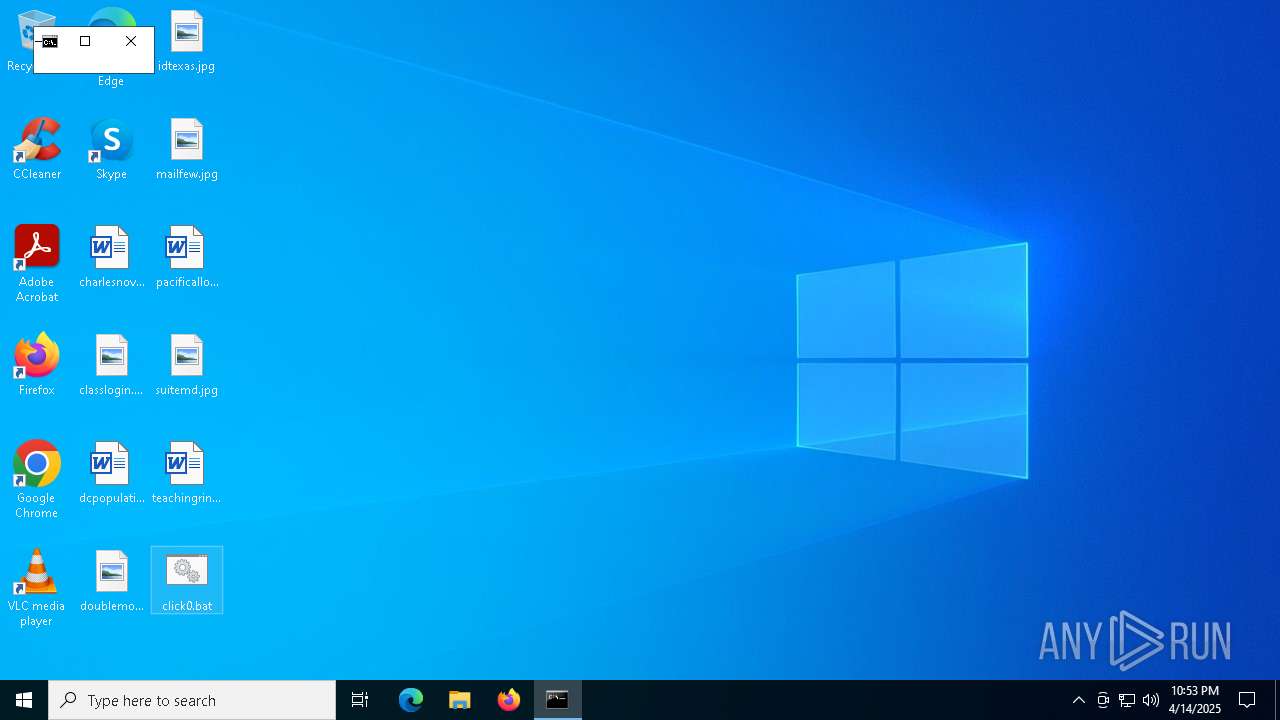Open the Windows Start menu
1280x720 pixels.
(x=24, y=700)
